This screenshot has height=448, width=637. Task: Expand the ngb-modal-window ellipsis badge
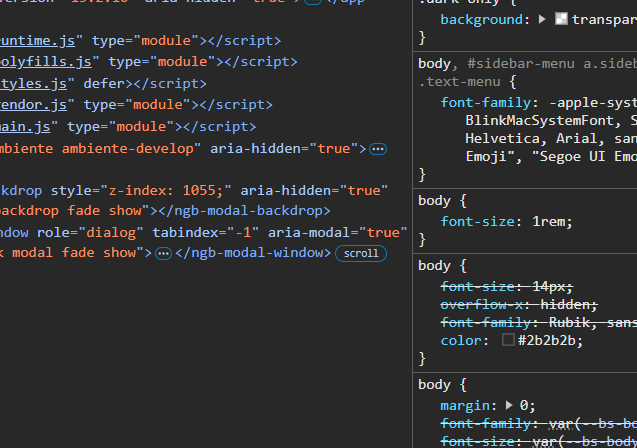point(163,253)
